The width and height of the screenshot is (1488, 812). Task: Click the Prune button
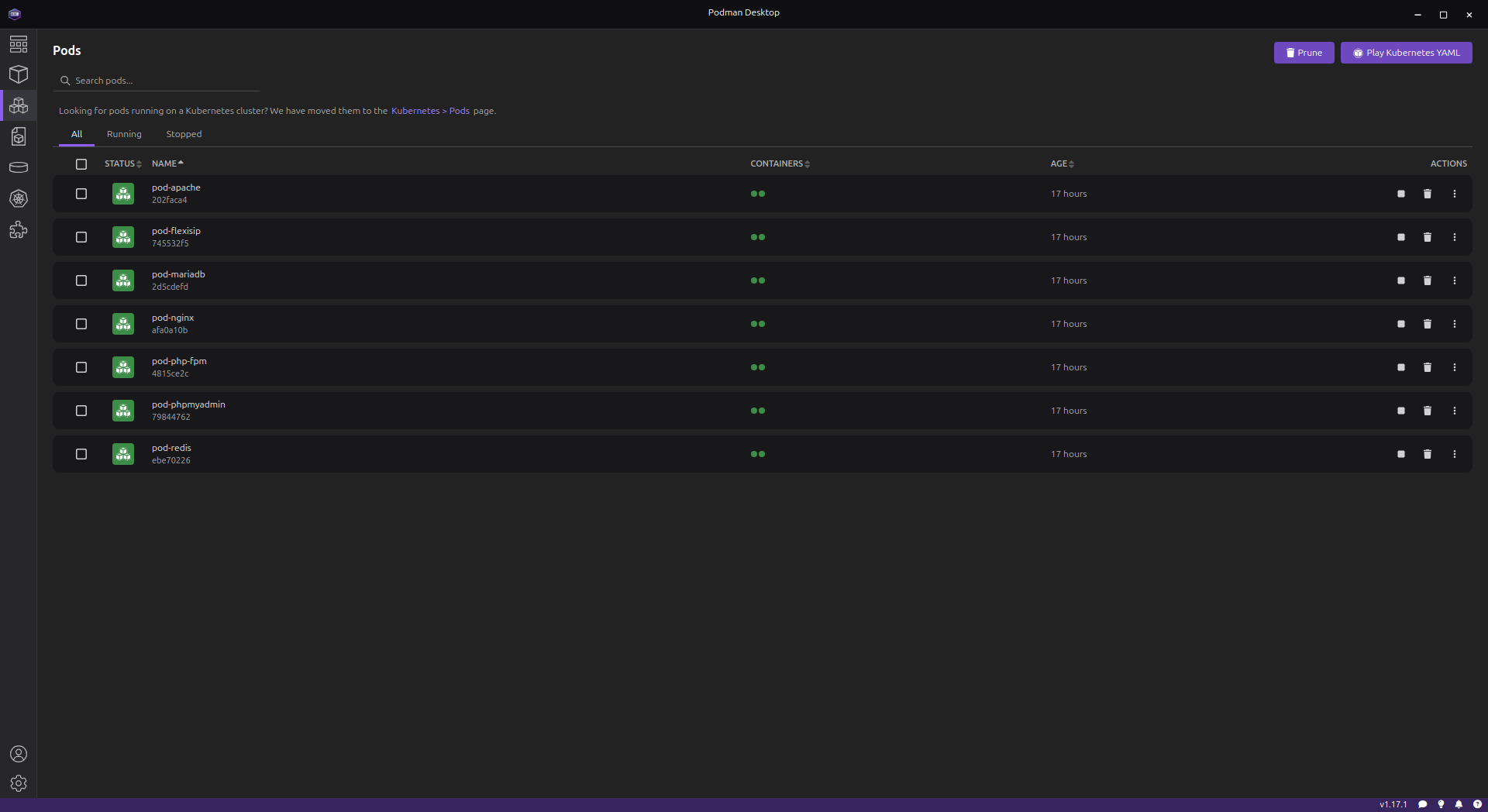tap(1304, 53)
